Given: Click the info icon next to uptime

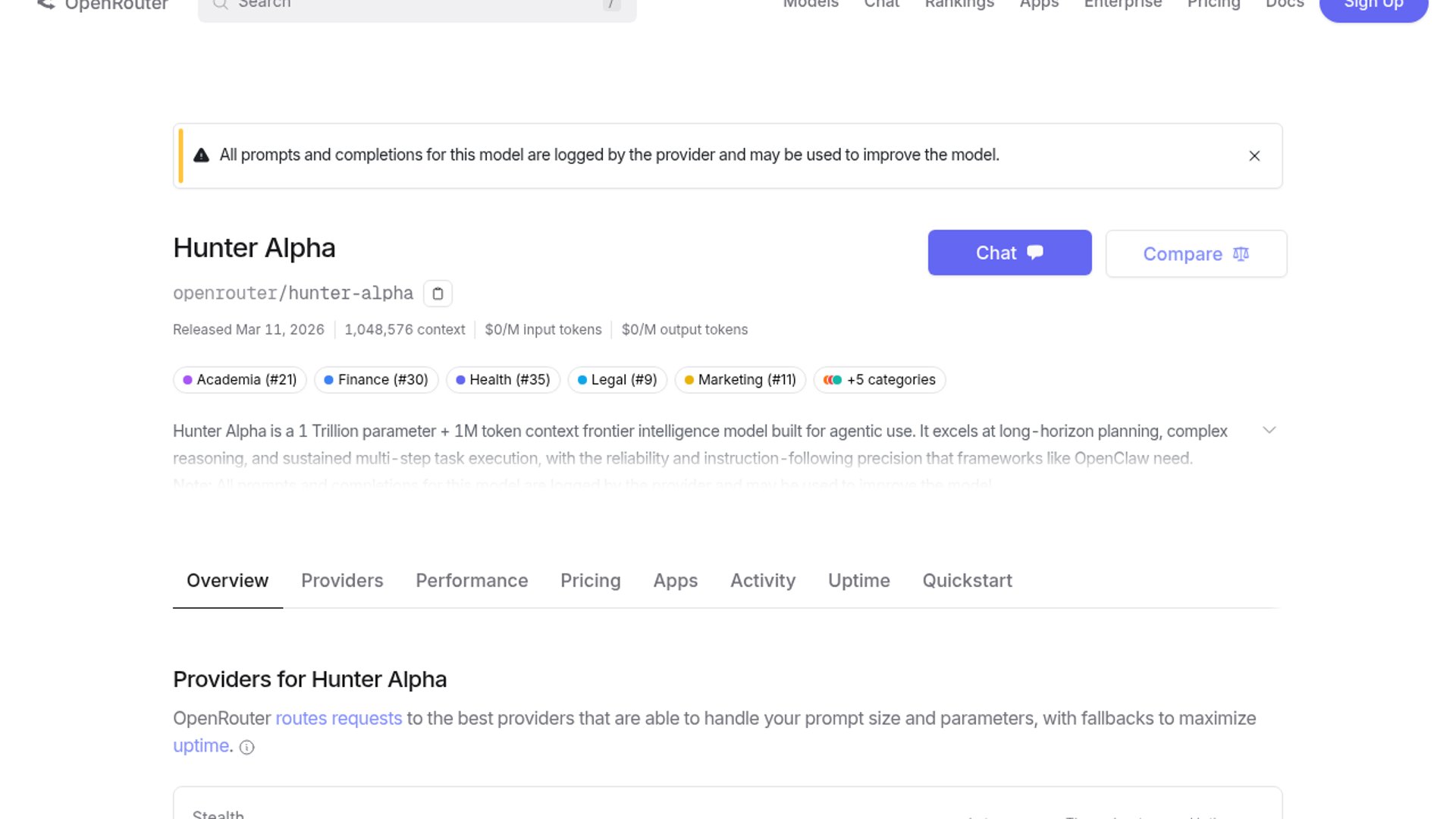Looking at the screenshot, I should (246, 747).
